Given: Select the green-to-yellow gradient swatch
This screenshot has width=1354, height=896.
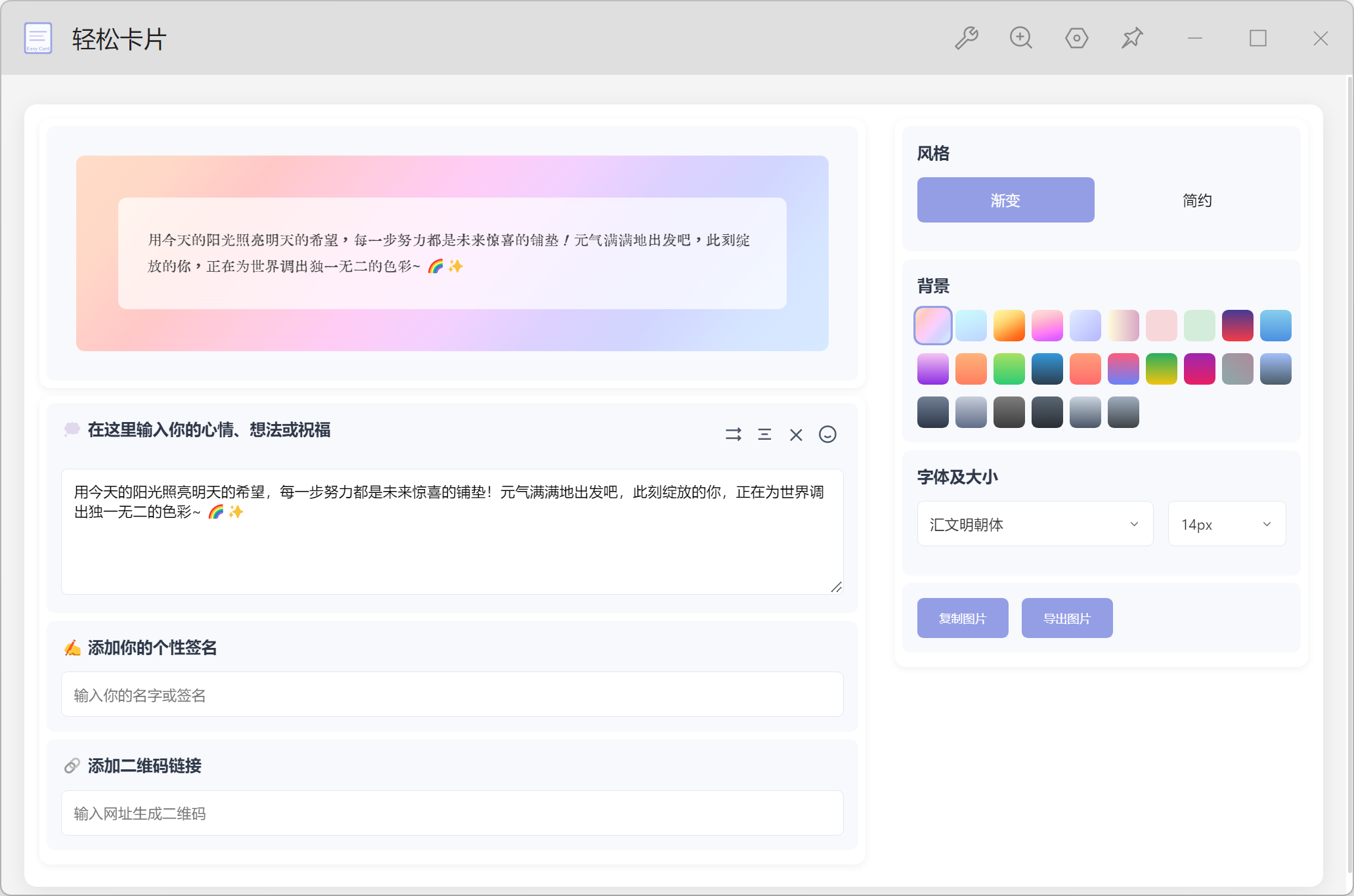Looking at the screenshot, I should click(1162, 369).
